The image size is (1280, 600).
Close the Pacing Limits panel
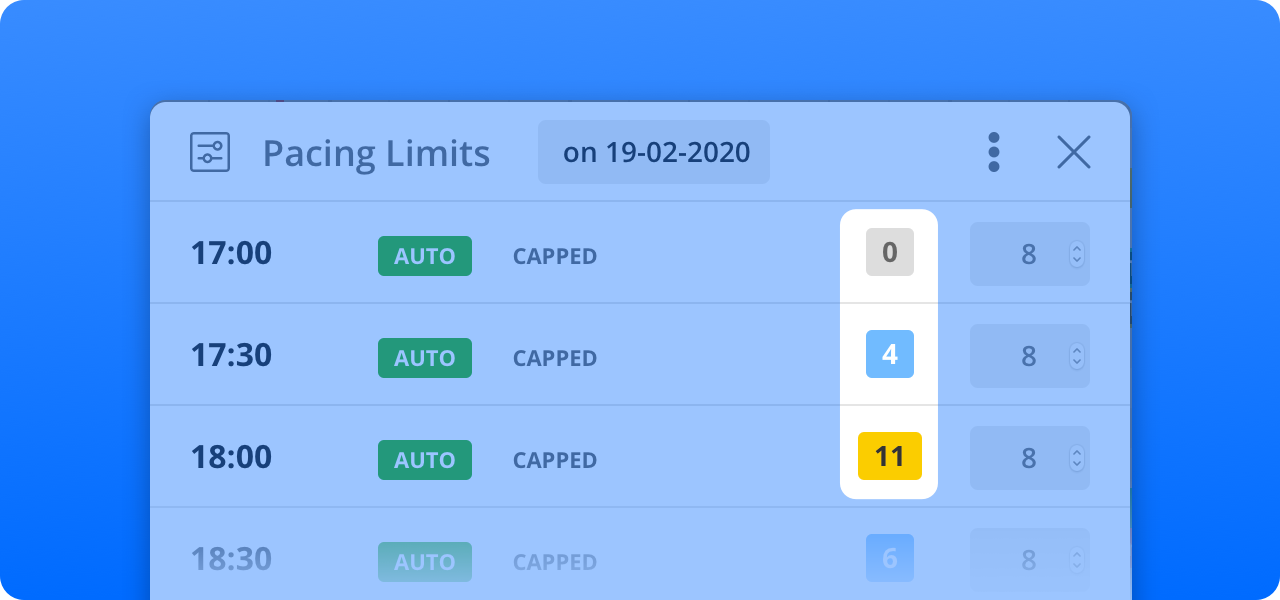click(1073, 152)
